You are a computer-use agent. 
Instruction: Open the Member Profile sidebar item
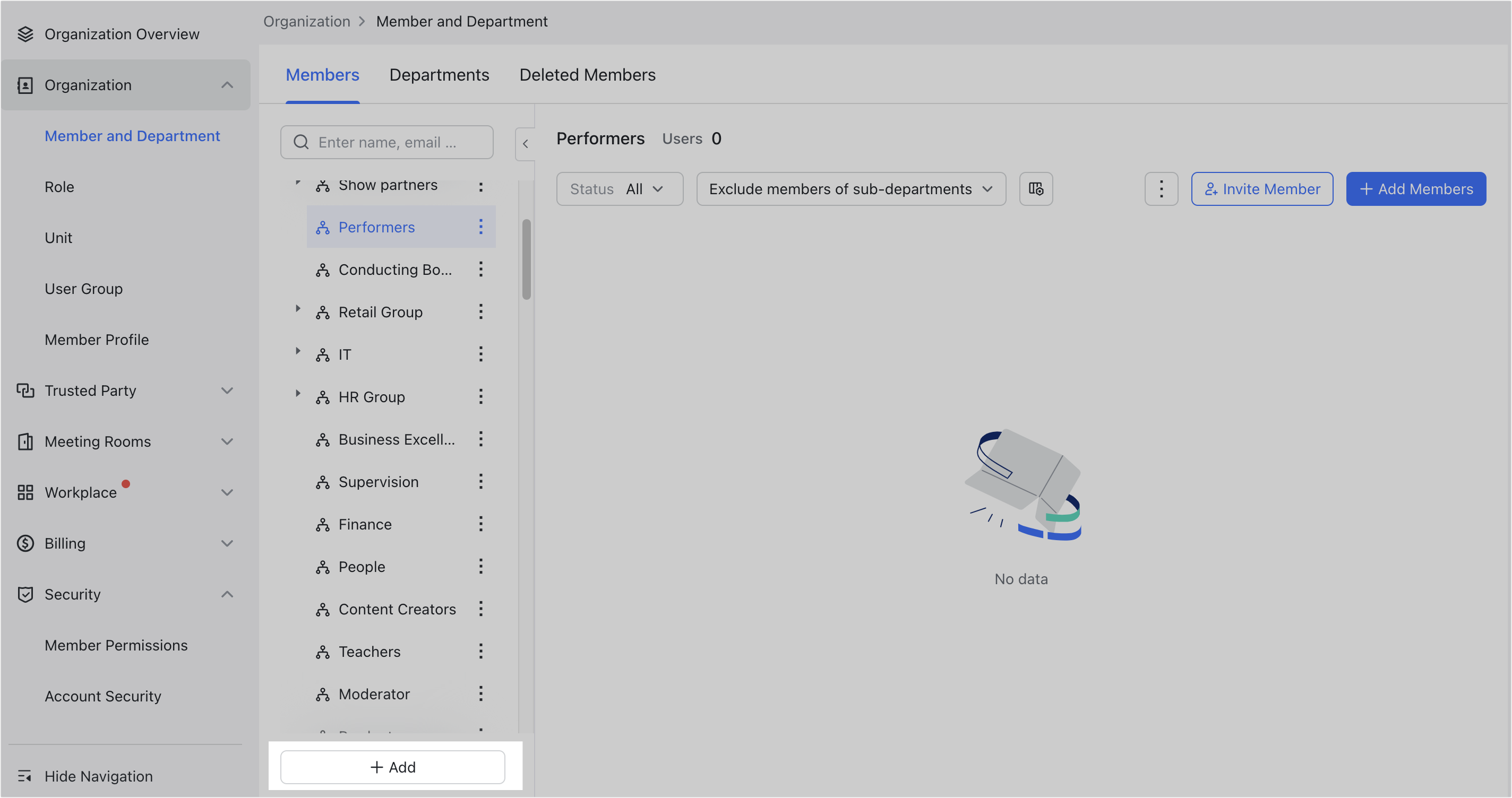click(97, 340)
